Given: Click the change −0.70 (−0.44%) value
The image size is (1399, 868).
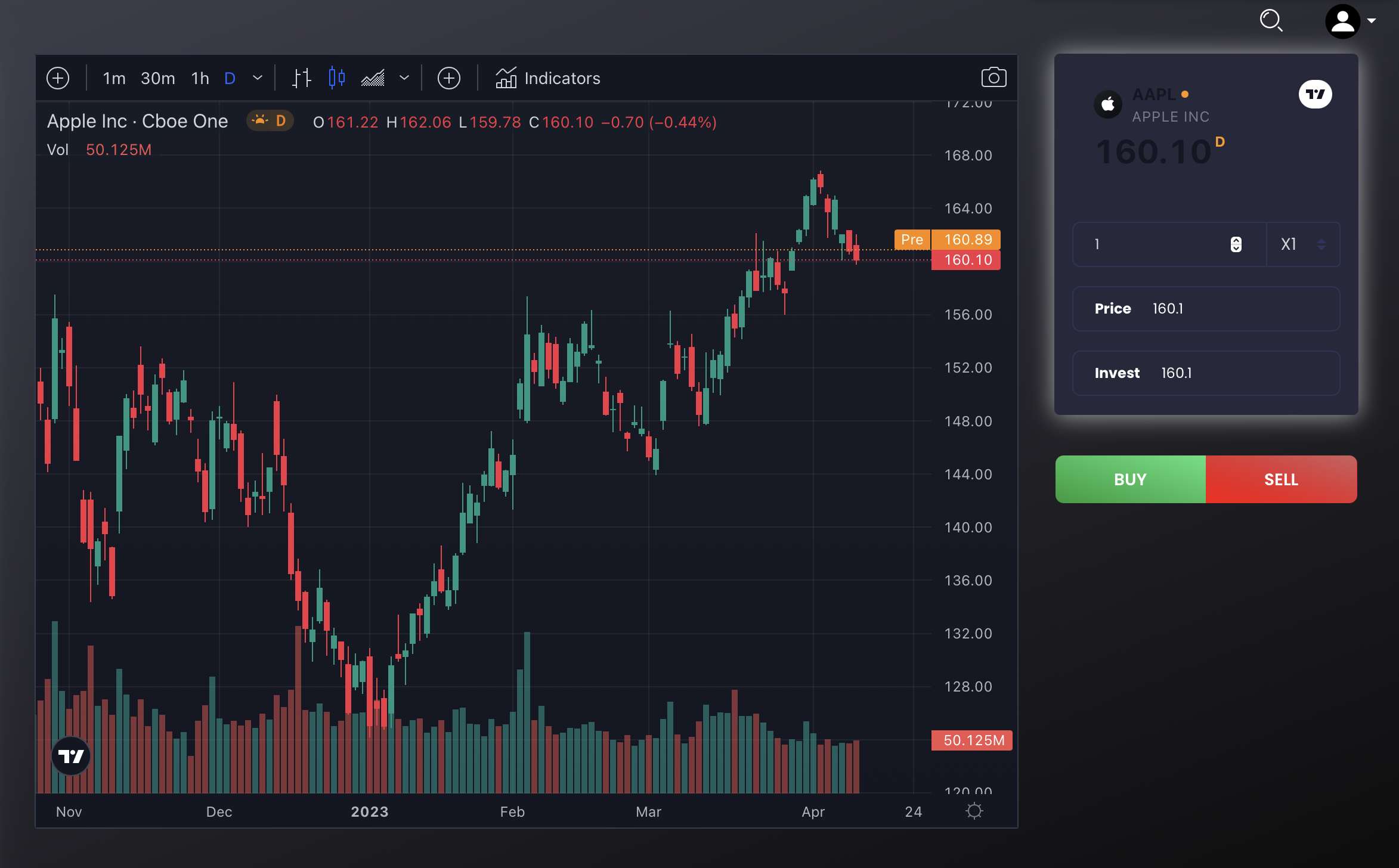Looking at the screenshot, I should pyautogui.click(x=659, y=122).
